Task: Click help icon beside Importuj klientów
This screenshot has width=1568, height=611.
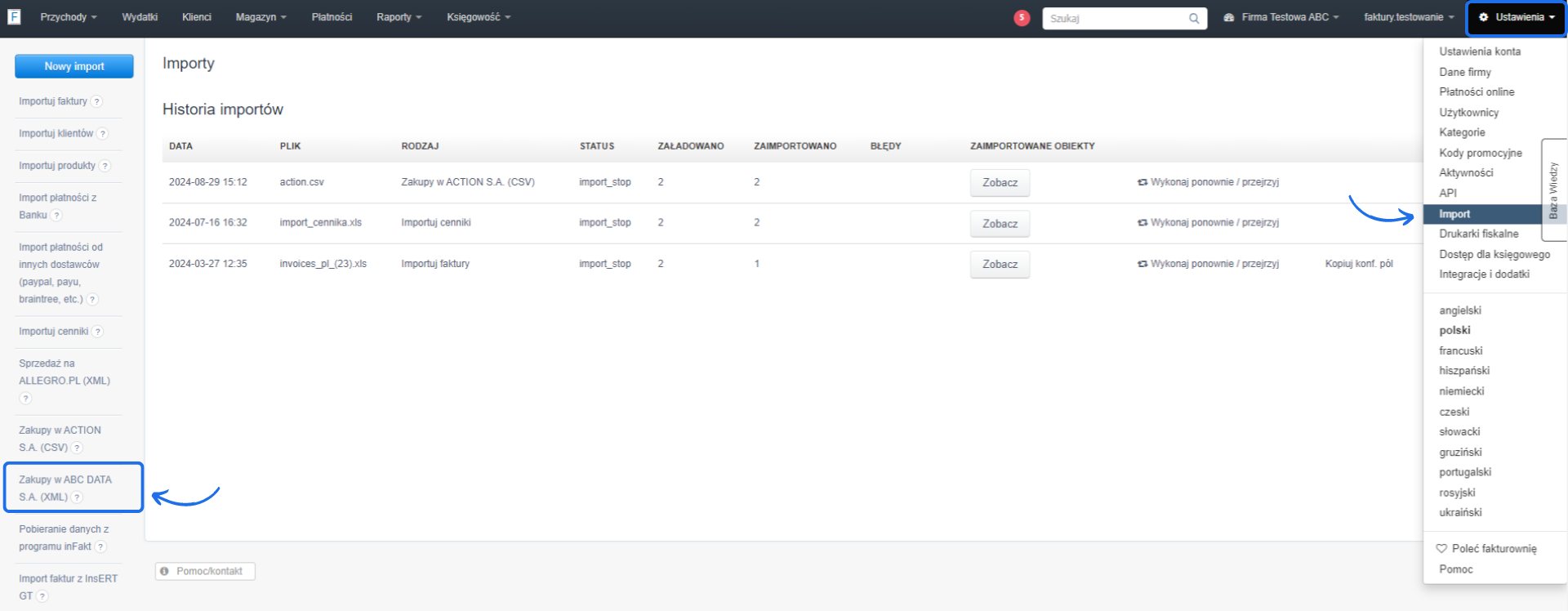Action: click(103, 134)
